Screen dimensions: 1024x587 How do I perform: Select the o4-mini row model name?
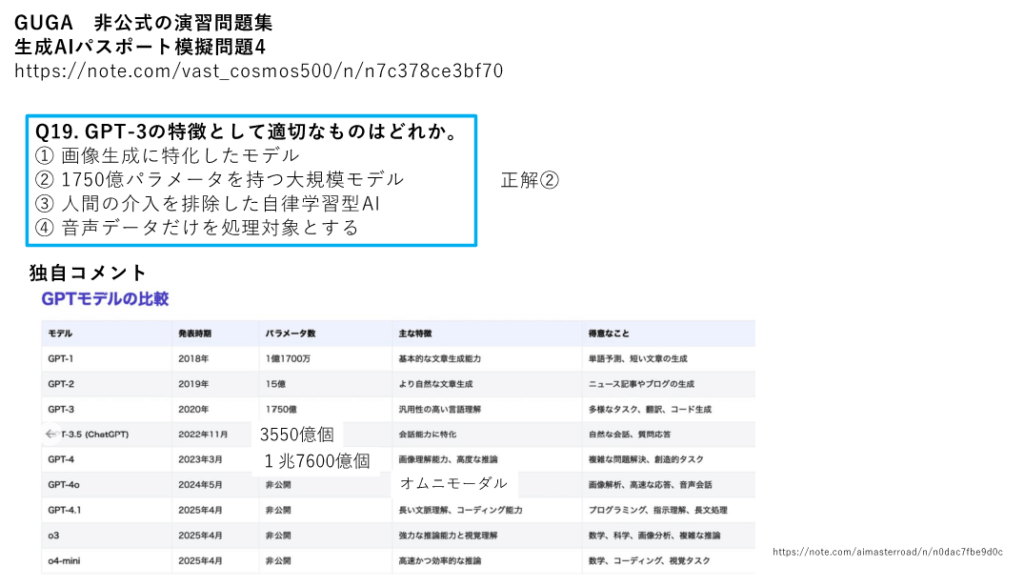coord(65,561)
